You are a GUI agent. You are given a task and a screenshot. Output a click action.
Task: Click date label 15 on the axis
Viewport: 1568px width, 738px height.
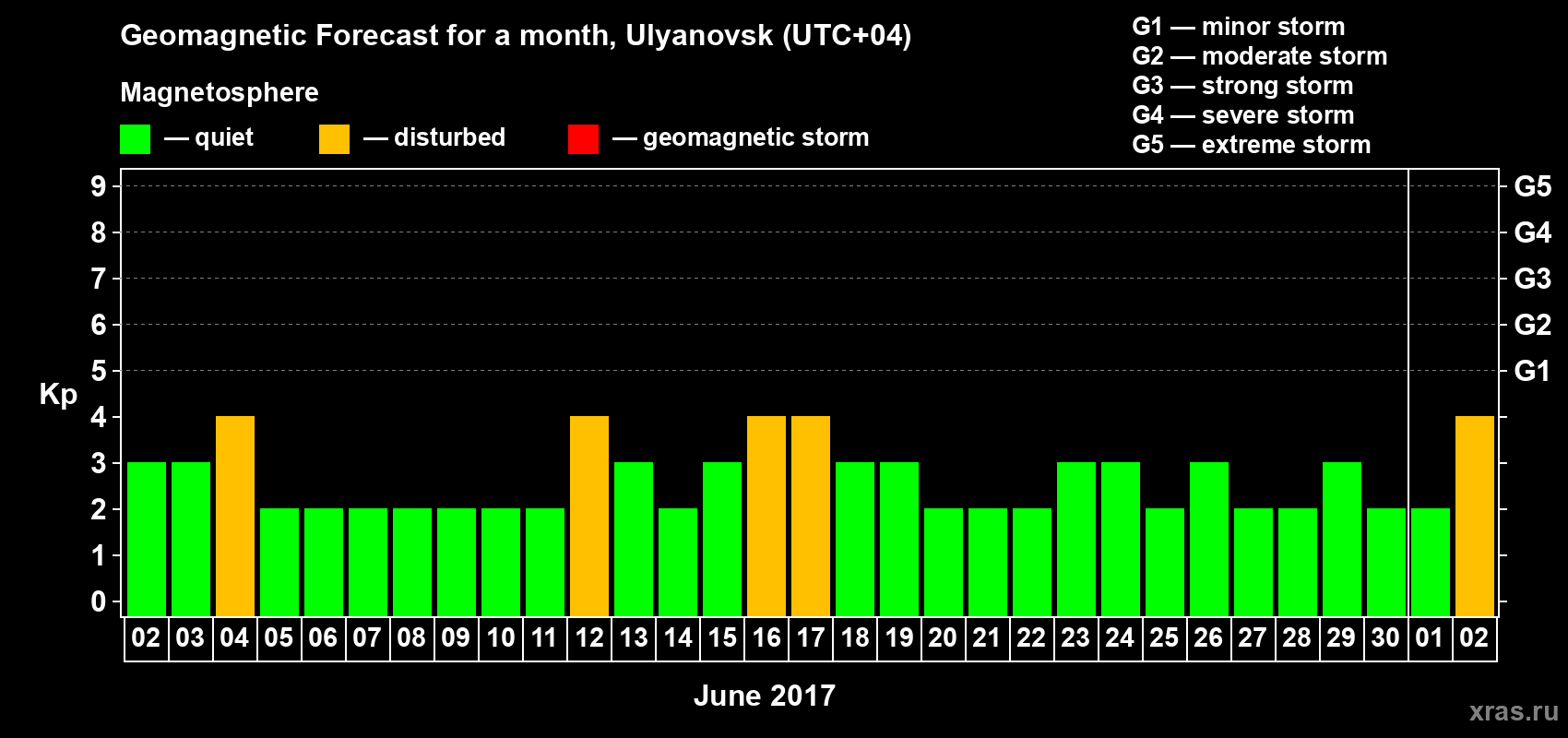tap(721, 637)
